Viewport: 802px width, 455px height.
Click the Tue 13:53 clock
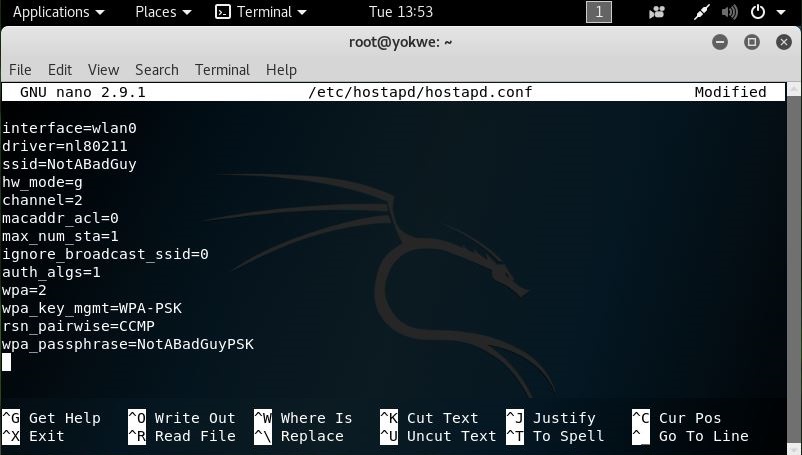401,12
